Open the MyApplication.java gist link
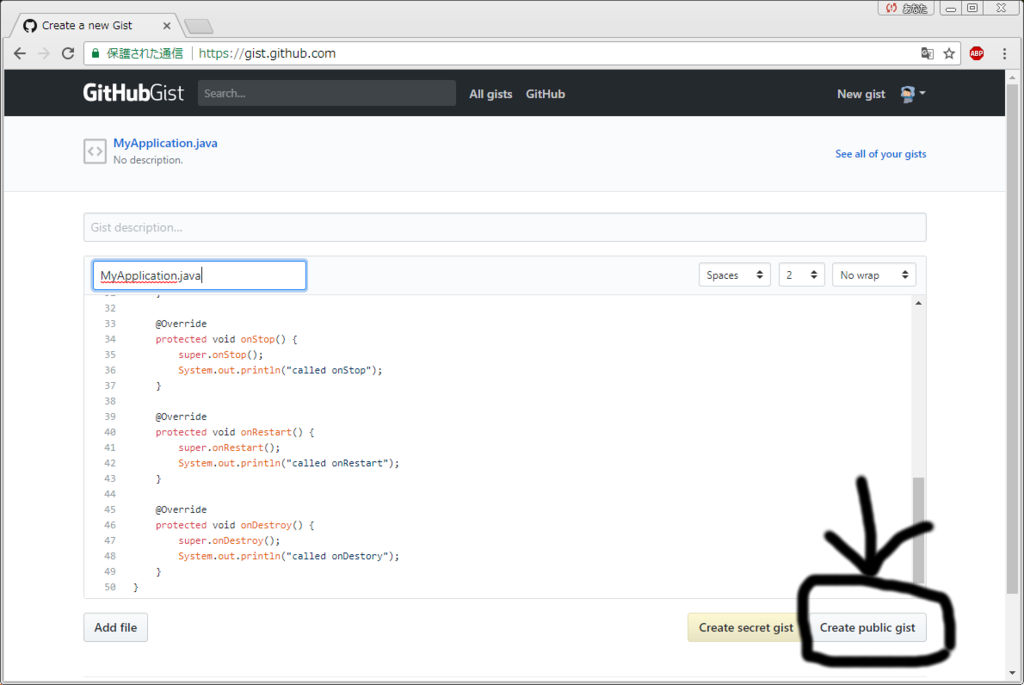Screen dimensions: 1024x685 tap(165, 143)
